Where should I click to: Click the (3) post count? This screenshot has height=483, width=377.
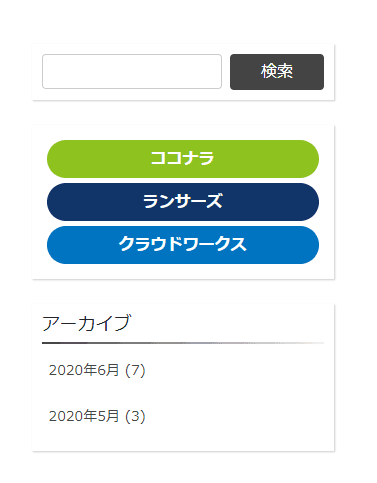pyautogui.click(x=135, y=416)
